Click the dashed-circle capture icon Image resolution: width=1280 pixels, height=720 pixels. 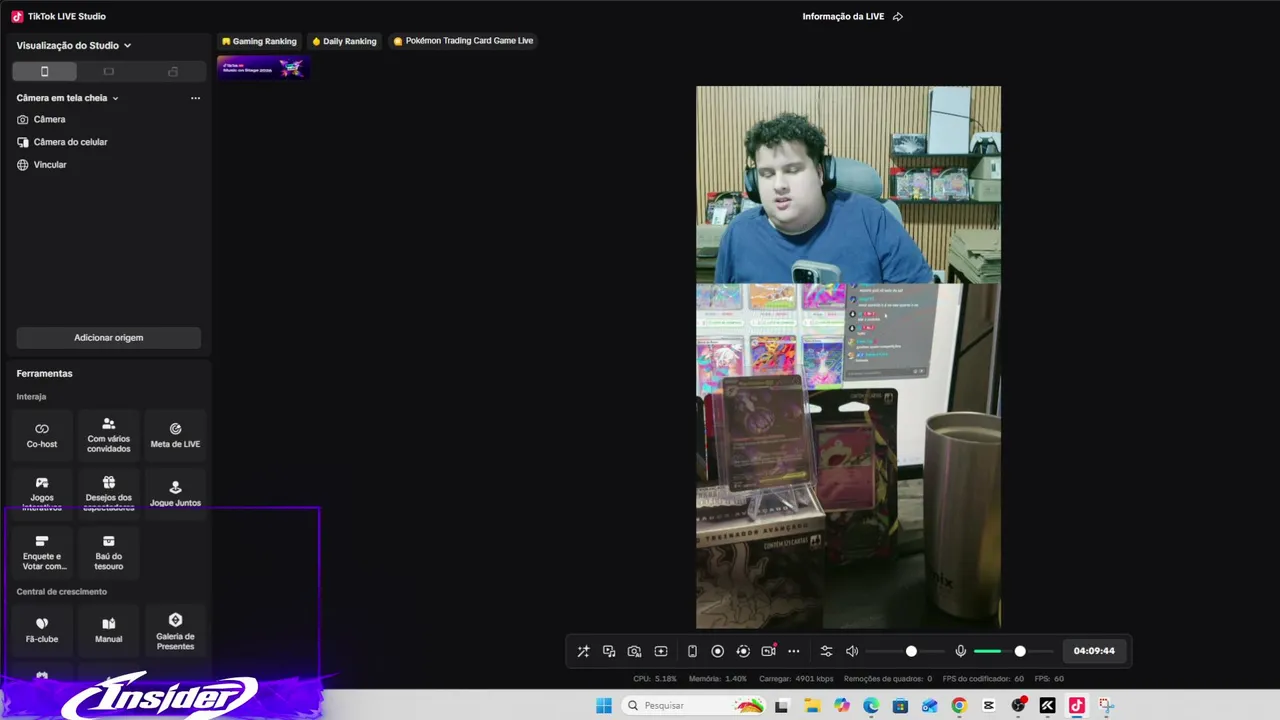click(743, 651)
